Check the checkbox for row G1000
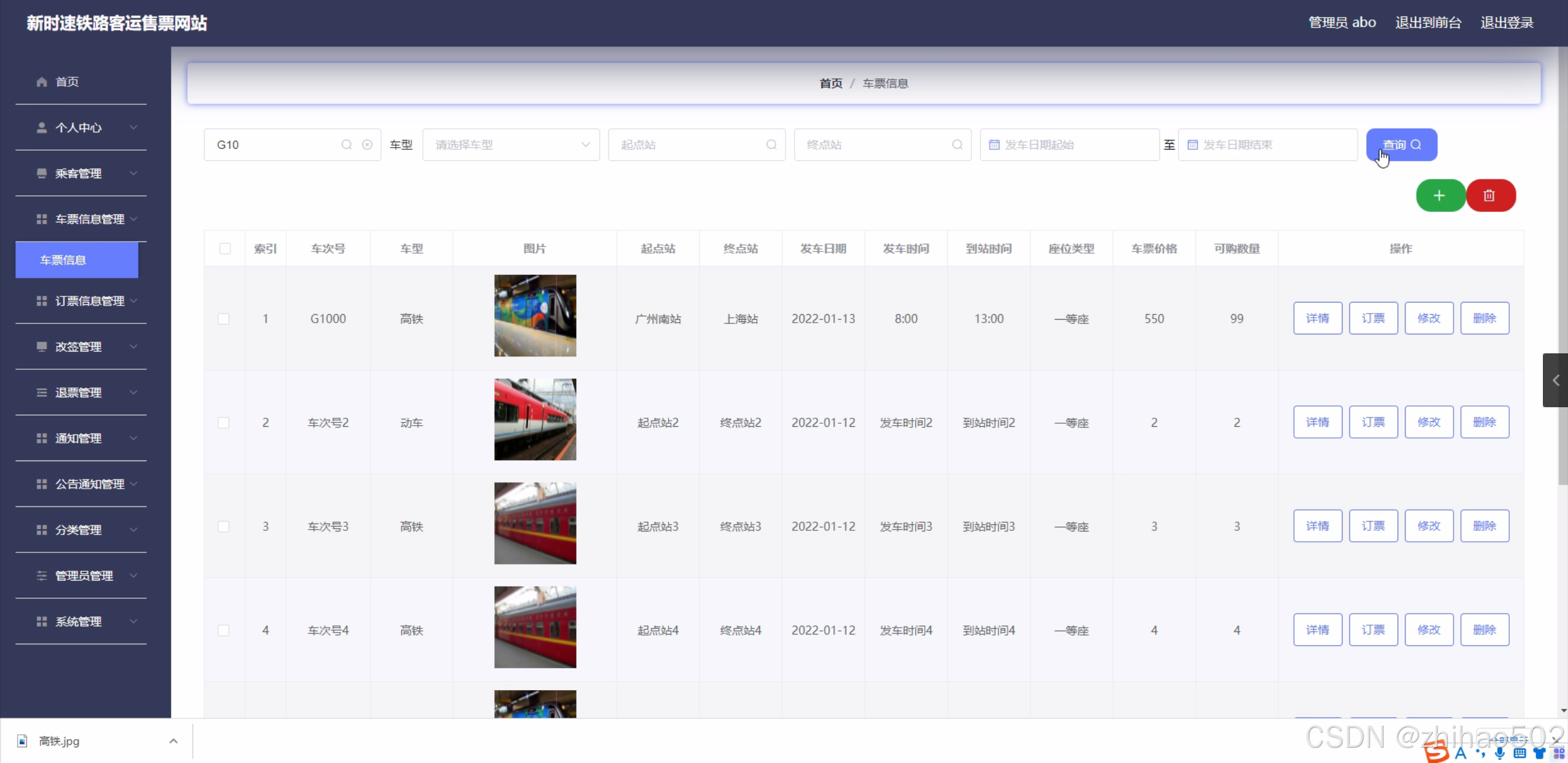 [224, 319]
